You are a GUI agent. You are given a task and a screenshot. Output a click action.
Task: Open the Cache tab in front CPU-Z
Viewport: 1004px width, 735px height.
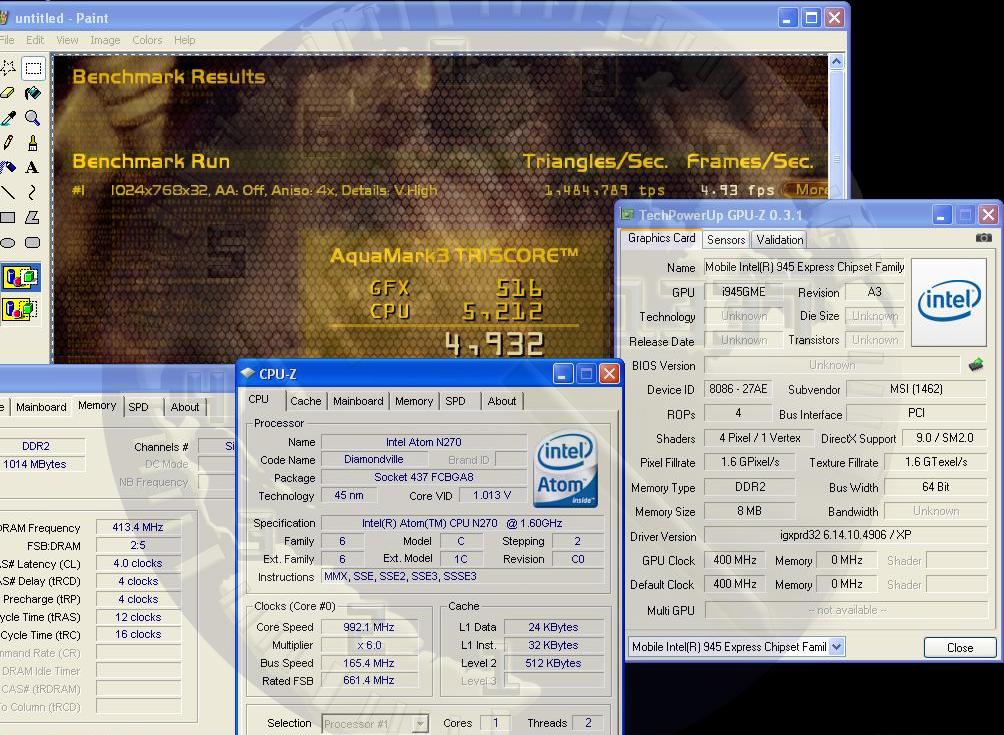[305, 401]
